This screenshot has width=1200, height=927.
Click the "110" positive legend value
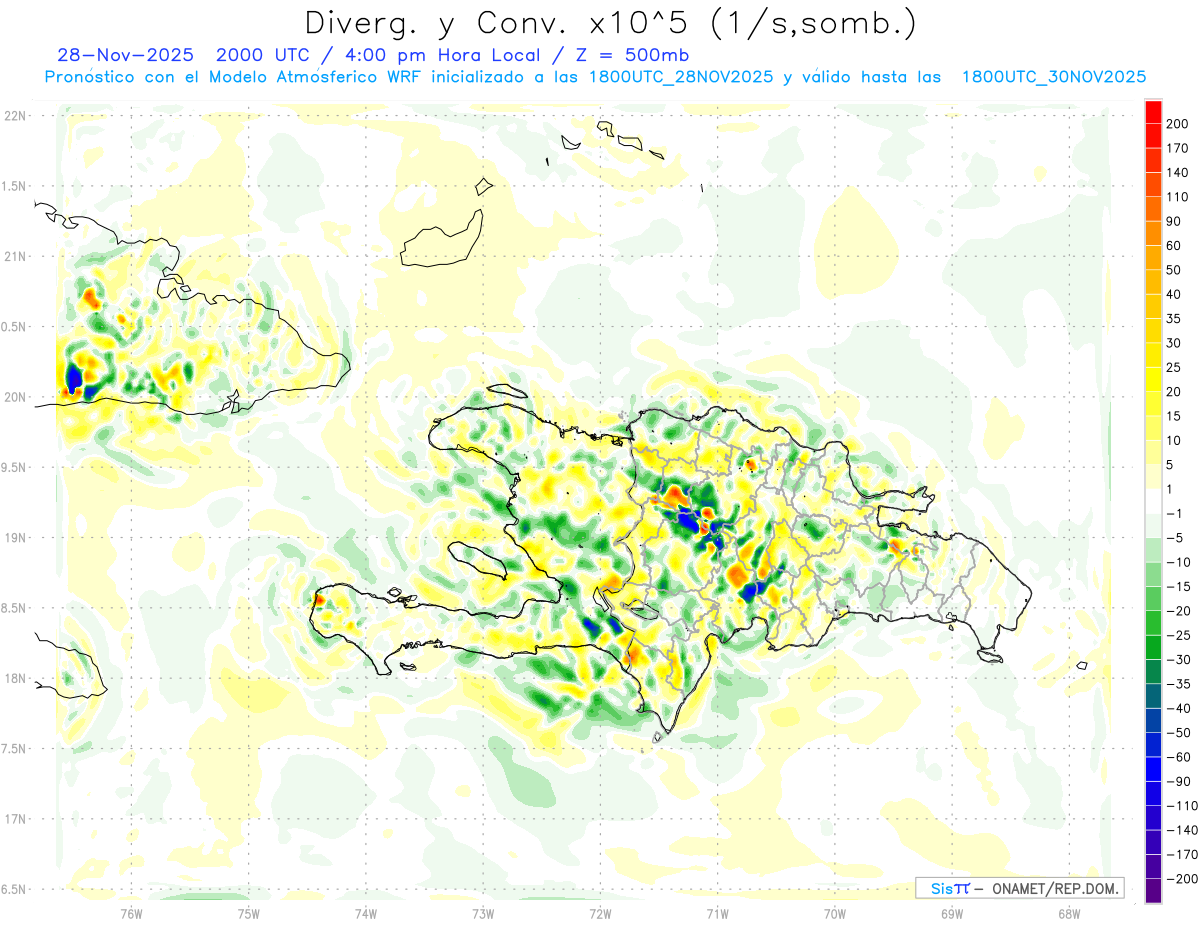pyautogui.click(x=1179, y=197)
